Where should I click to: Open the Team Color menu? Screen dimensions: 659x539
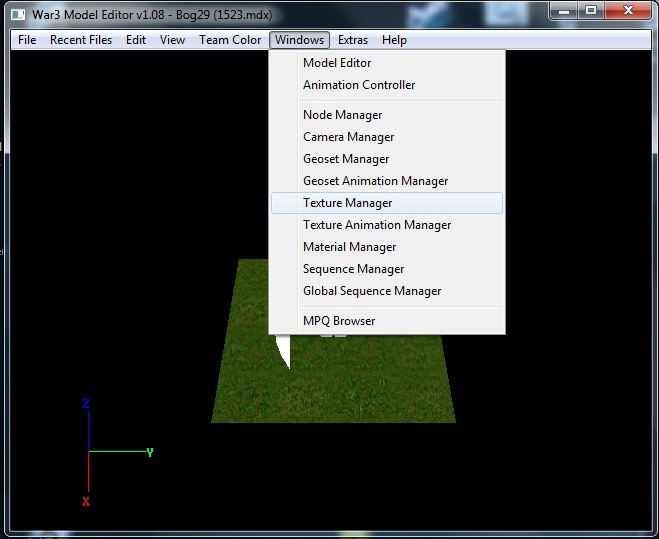(x=230, y=40)
